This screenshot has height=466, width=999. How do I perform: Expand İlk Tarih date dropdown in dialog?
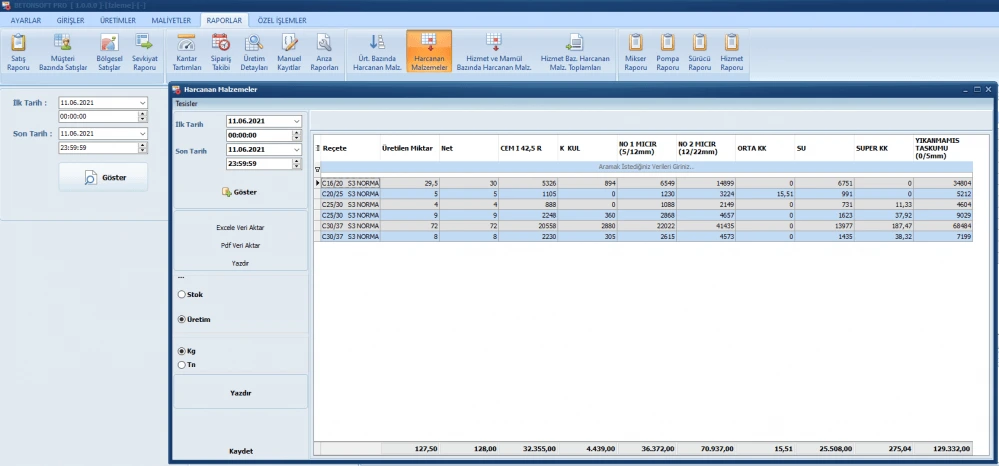pos(296,121)
